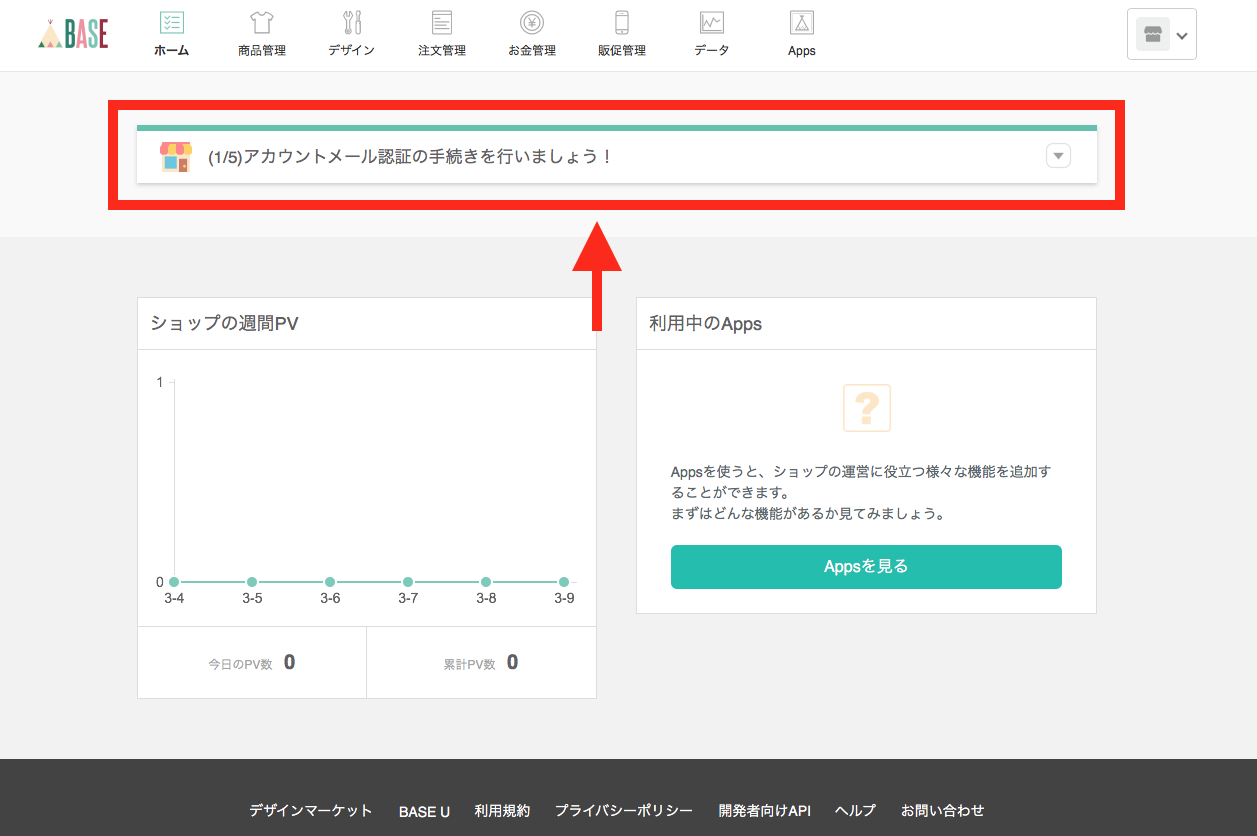Open デザイン tools icon
The height and width of the screenshot is (836, 1257).
[x=352, y=23]
